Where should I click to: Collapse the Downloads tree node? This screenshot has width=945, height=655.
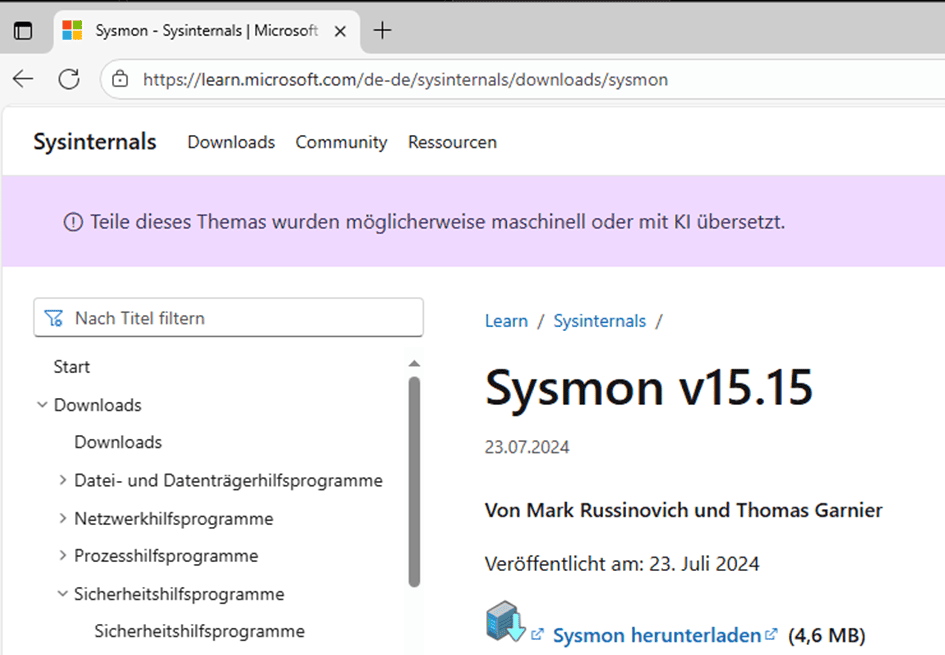42,405
